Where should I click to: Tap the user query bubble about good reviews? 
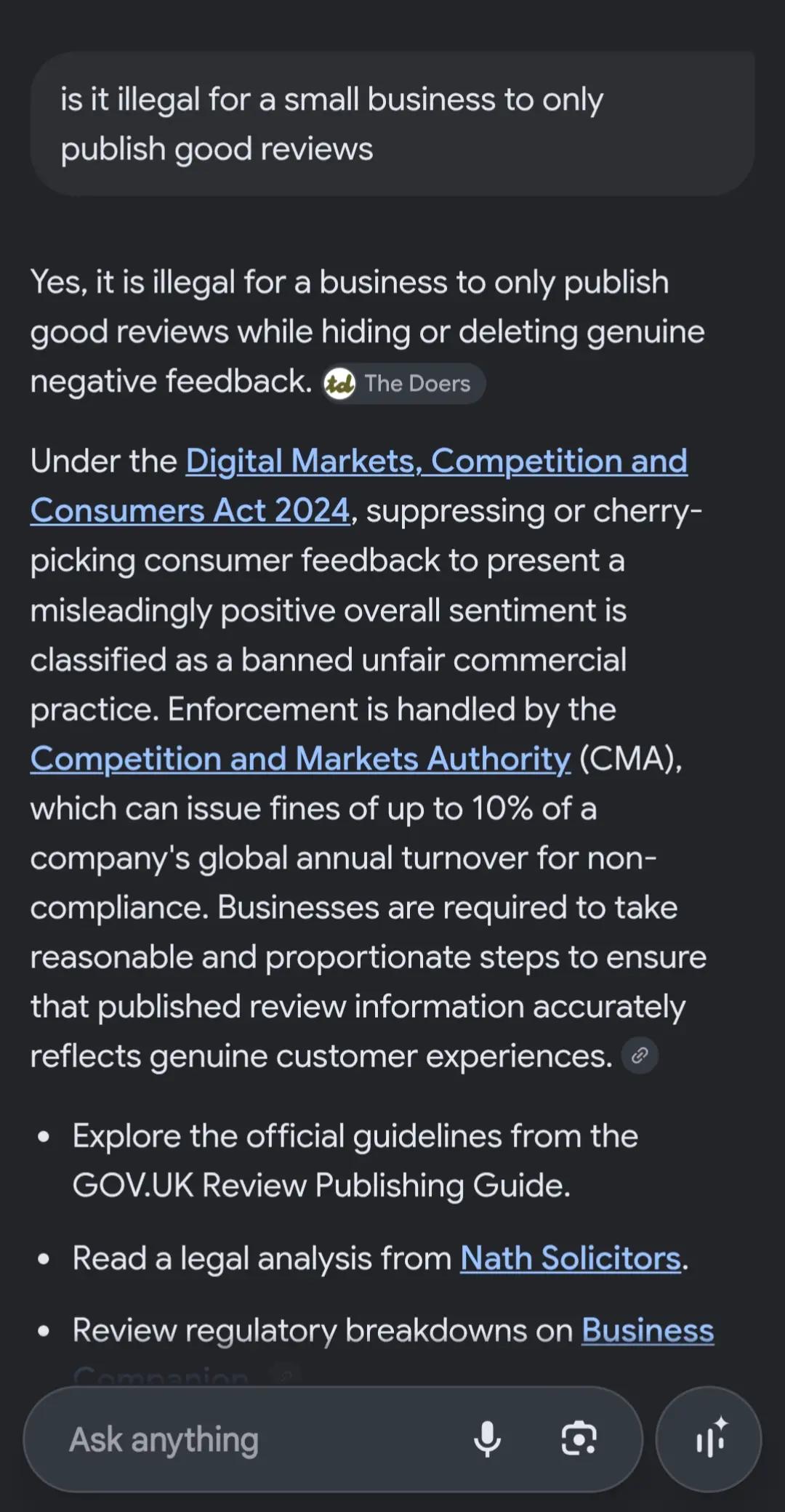point(392,124)
